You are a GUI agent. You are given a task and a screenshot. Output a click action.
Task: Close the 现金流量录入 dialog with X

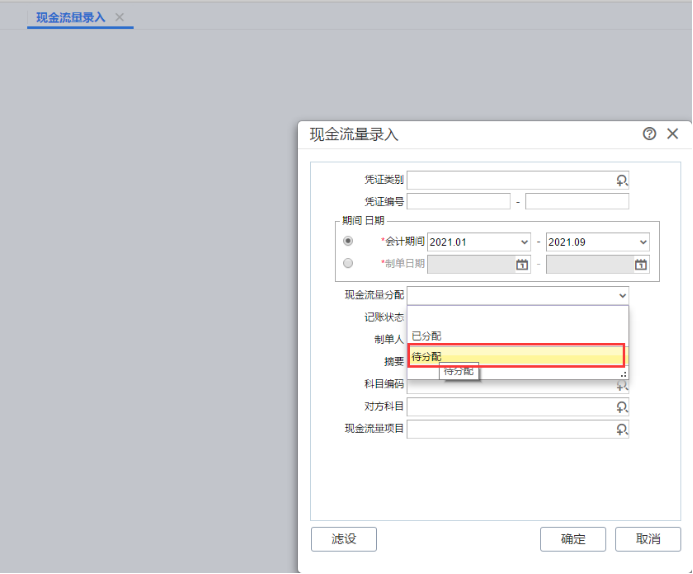tap(672, 133)
